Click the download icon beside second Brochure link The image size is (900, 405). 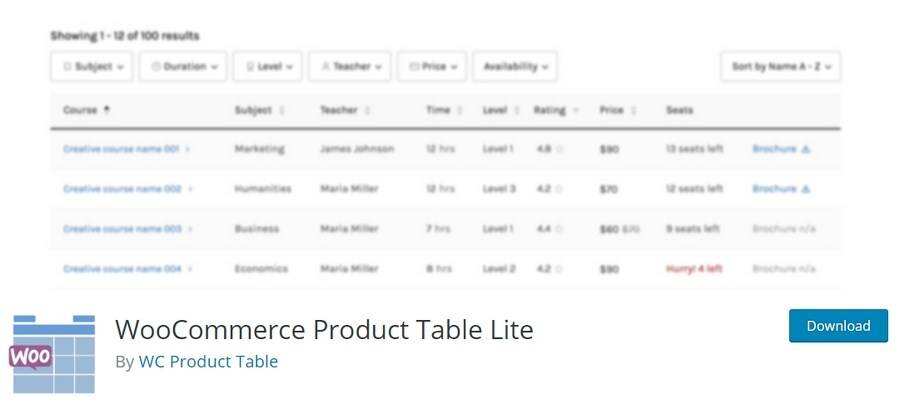(x=806, y=188)
